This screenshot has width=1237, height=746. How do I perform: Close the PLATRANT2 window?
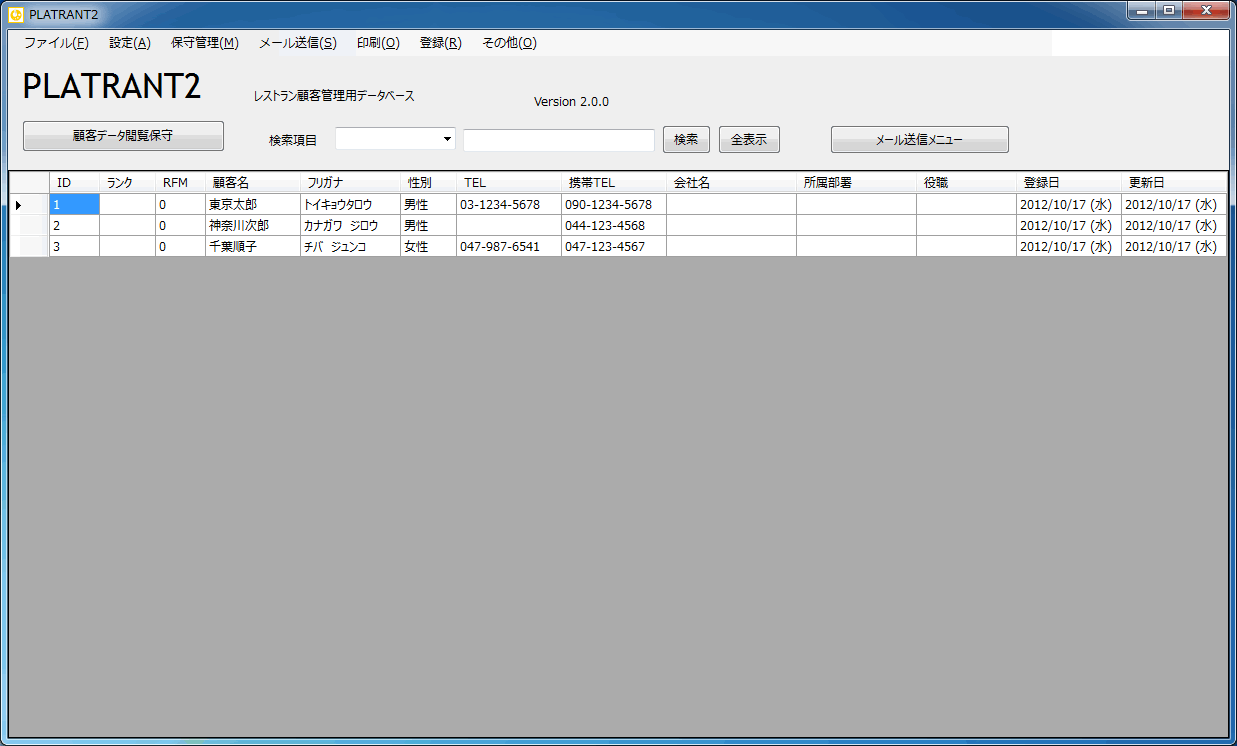coord(1206,10)
